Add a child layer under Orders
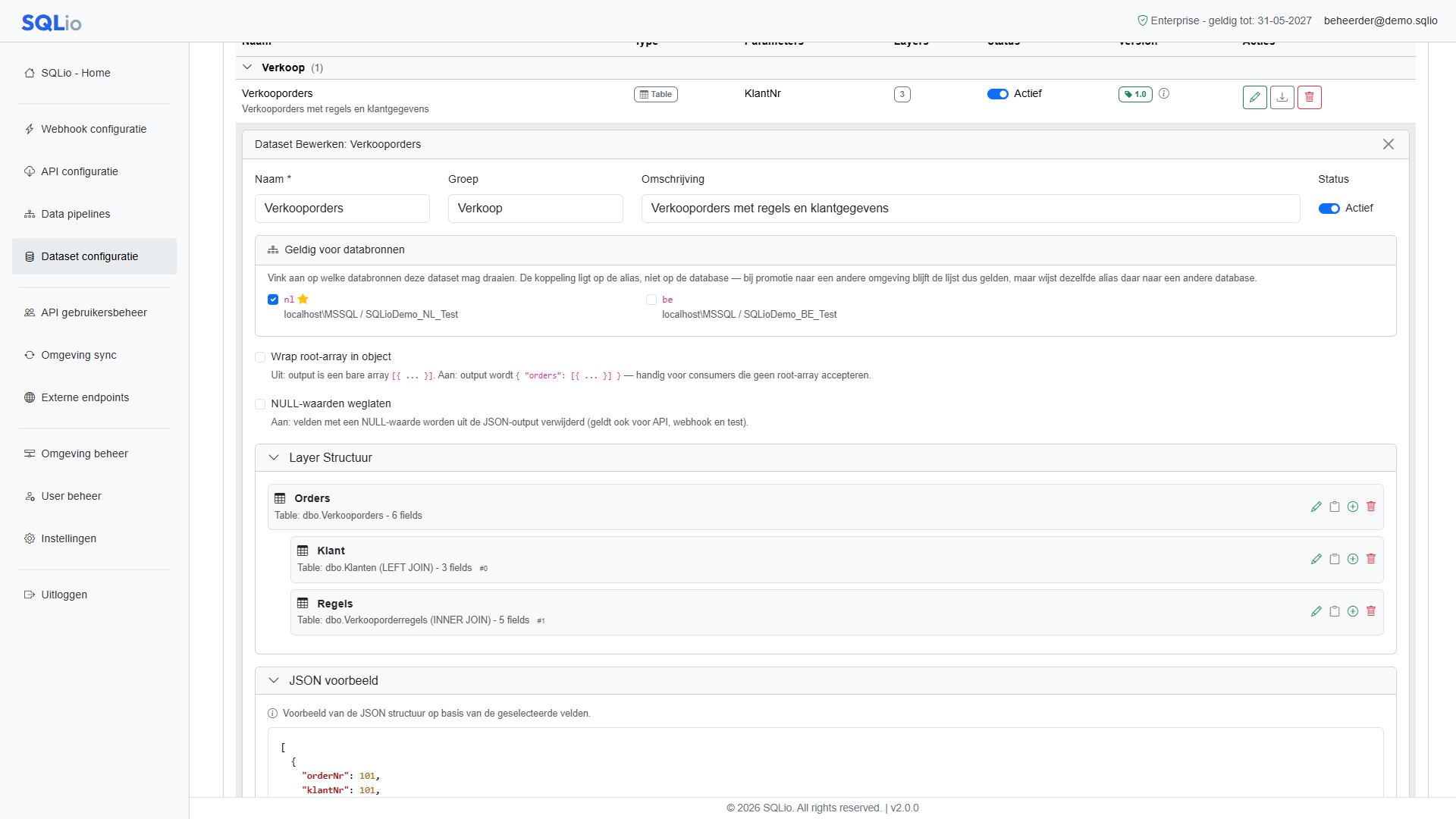 coord(1353,507)
